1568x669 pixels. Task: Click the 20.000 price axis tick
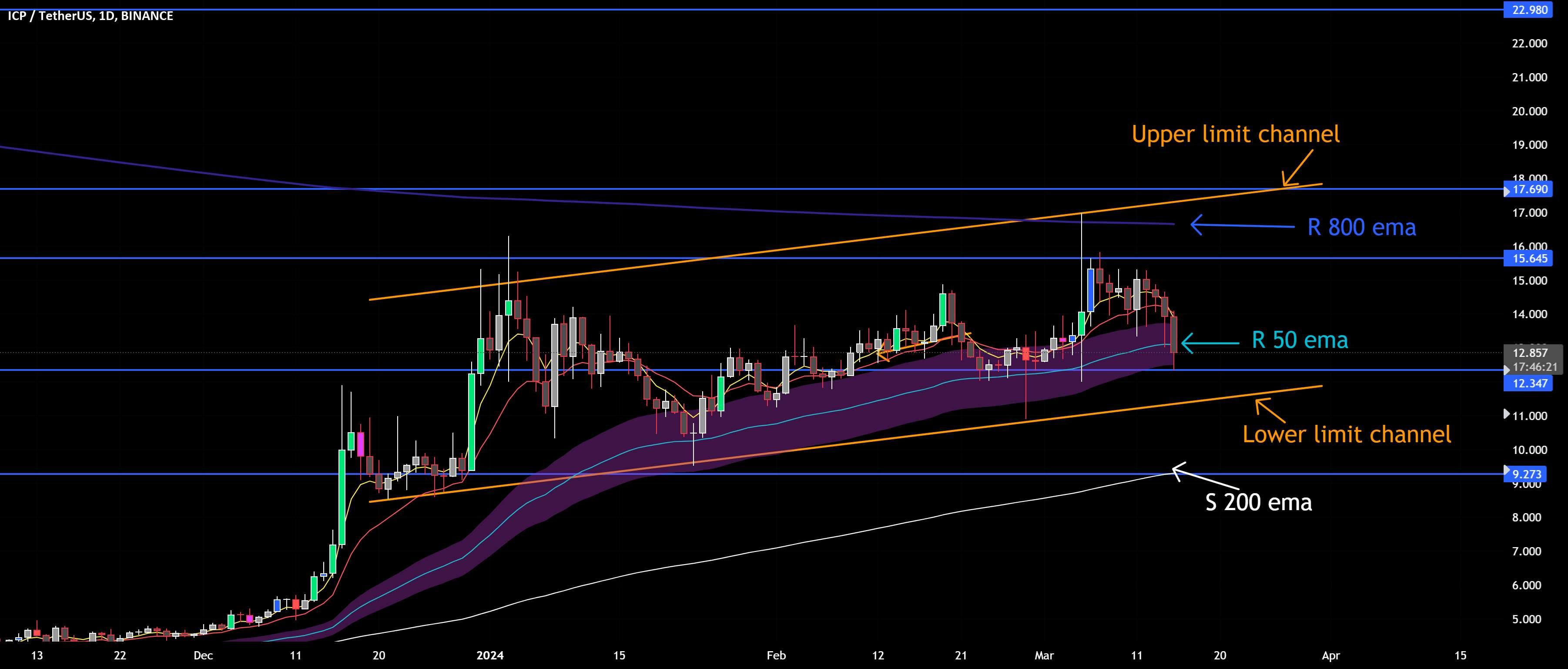[1530, 111]
